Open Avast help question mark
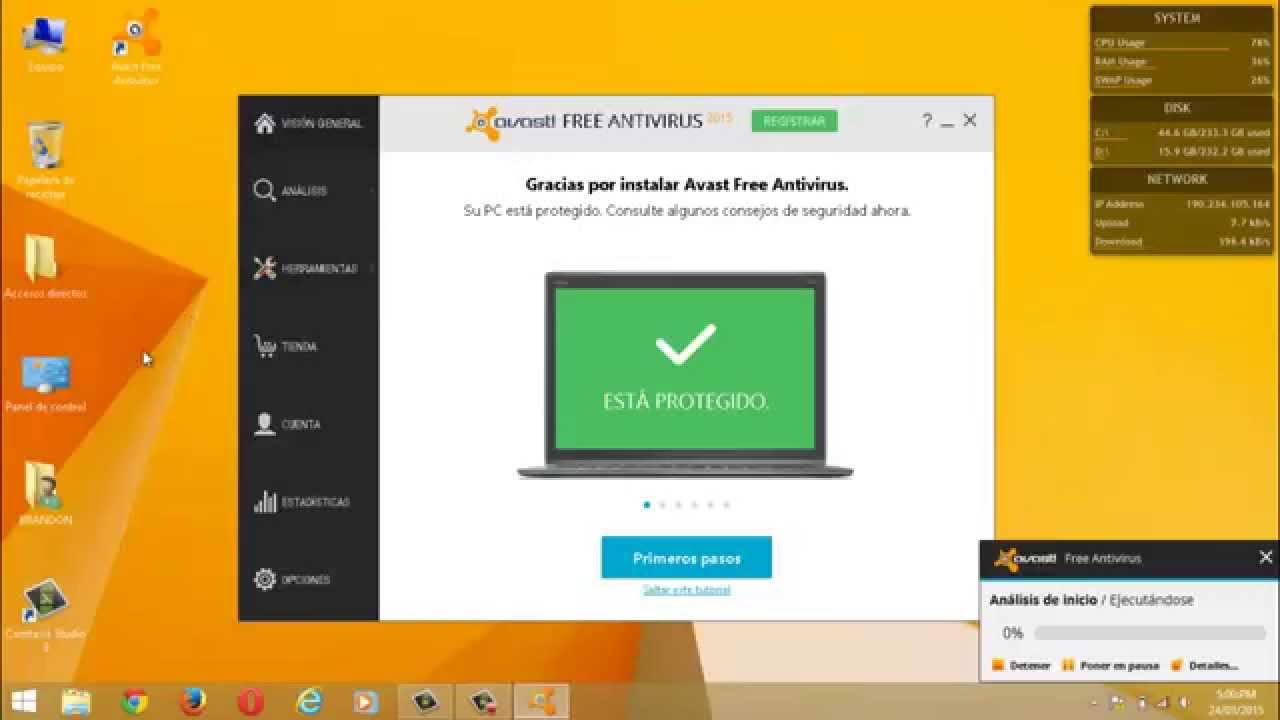 927,121
